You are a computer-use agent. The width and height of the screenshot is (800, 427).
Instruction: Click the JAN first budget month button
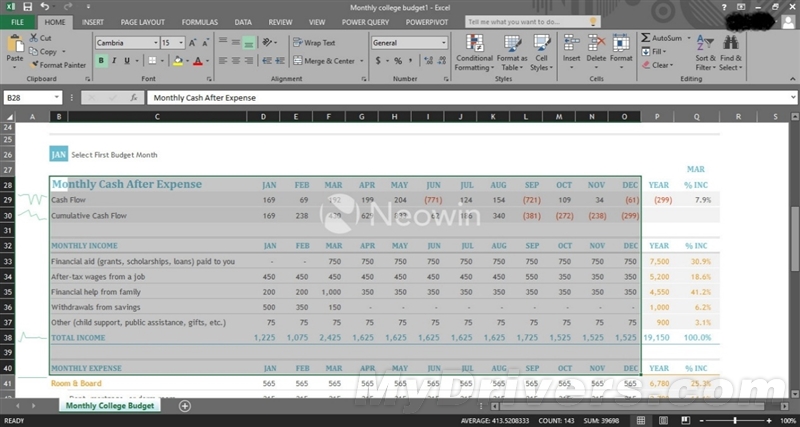point(59,155)
